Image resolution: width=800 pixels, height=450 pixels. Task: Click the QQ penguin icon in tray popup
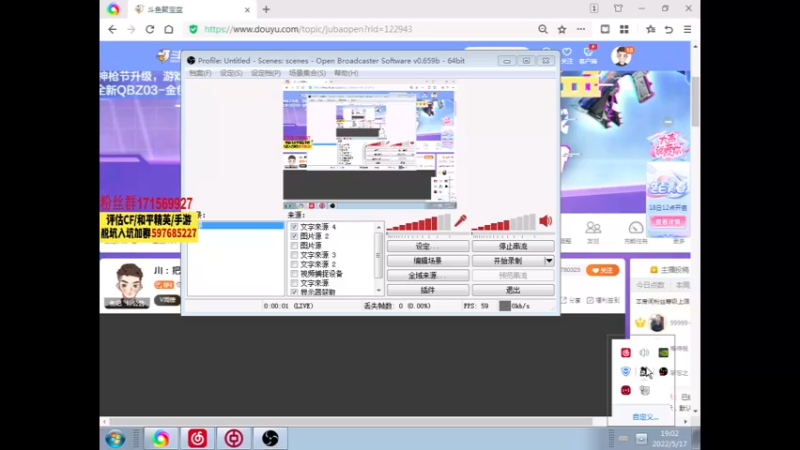(644, 371)
